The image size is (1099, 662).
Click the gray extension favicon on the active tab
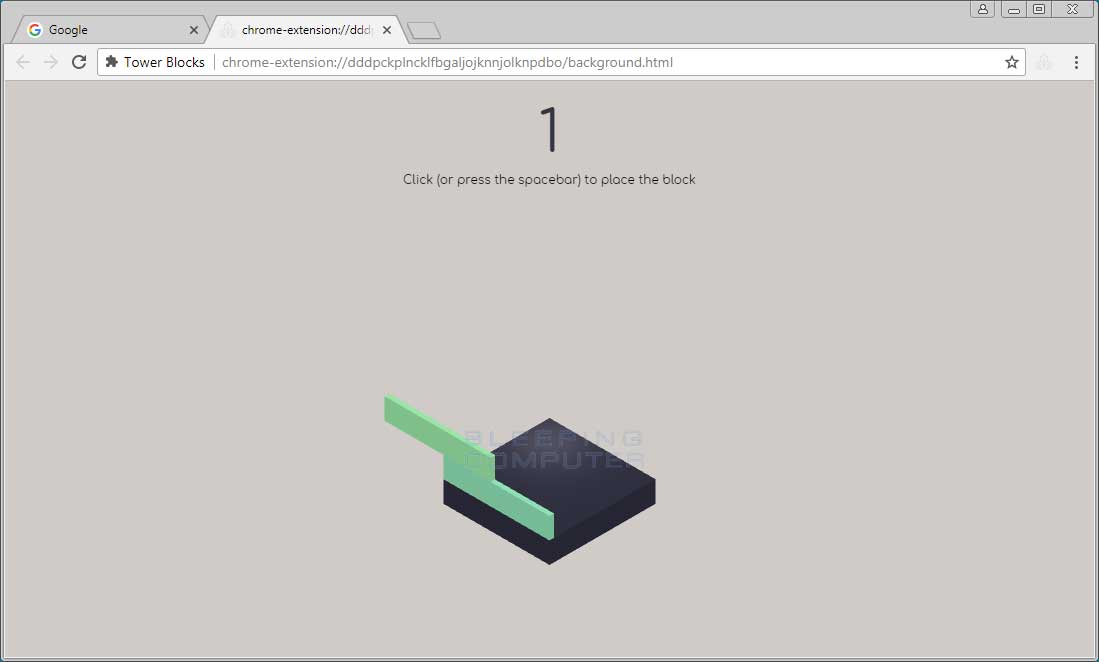228,29
